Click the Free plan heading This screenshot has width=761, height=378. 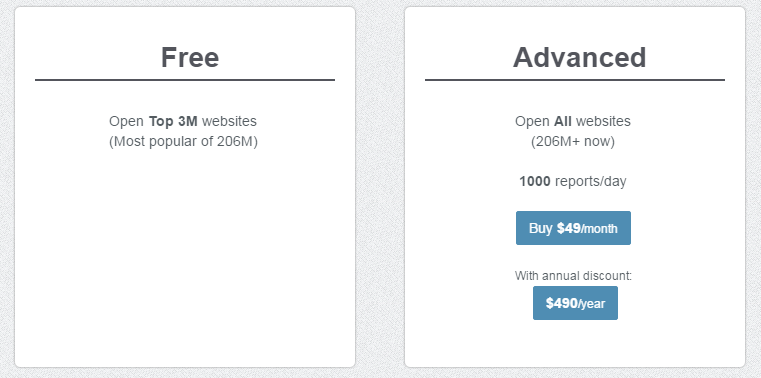click(190, 57)
